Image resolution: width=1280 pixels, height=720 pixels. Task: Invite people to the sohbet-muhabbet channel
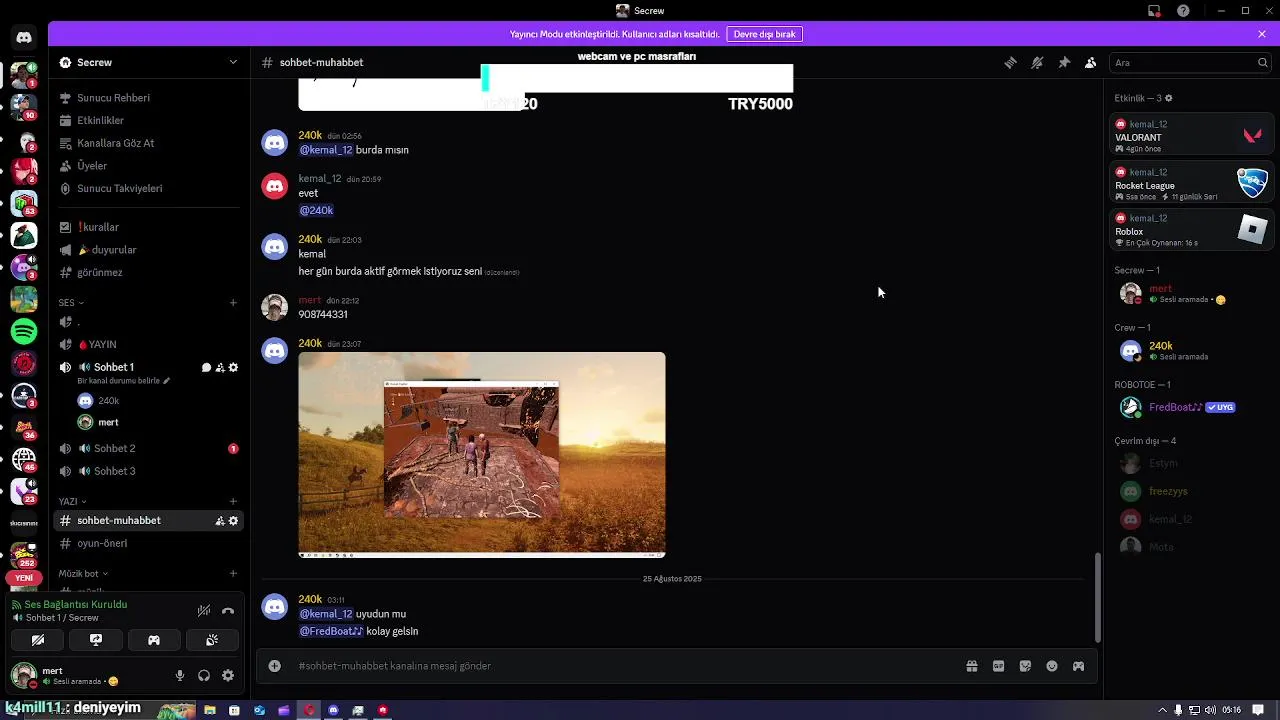pos(220,521)
